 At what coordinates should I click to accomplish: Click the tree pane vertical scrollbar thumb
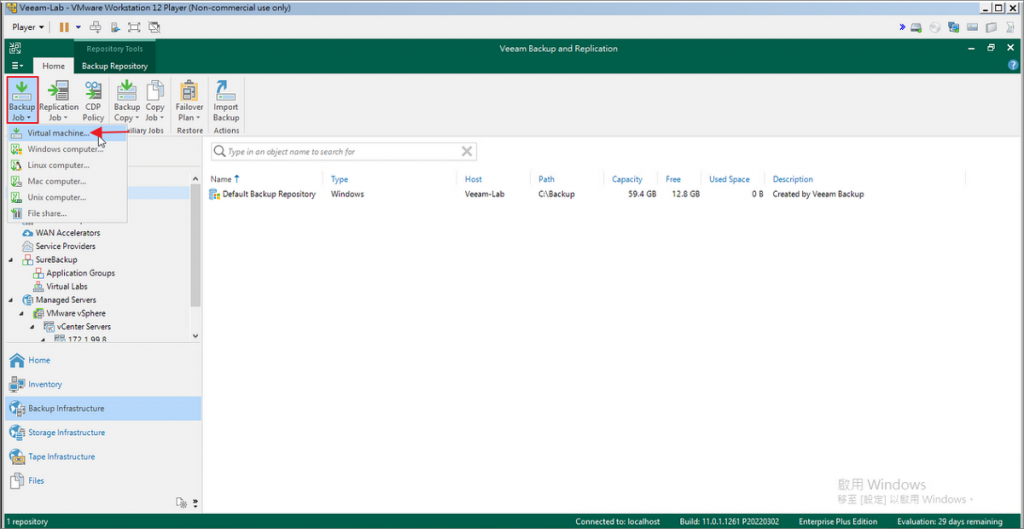tap(195, 245)
